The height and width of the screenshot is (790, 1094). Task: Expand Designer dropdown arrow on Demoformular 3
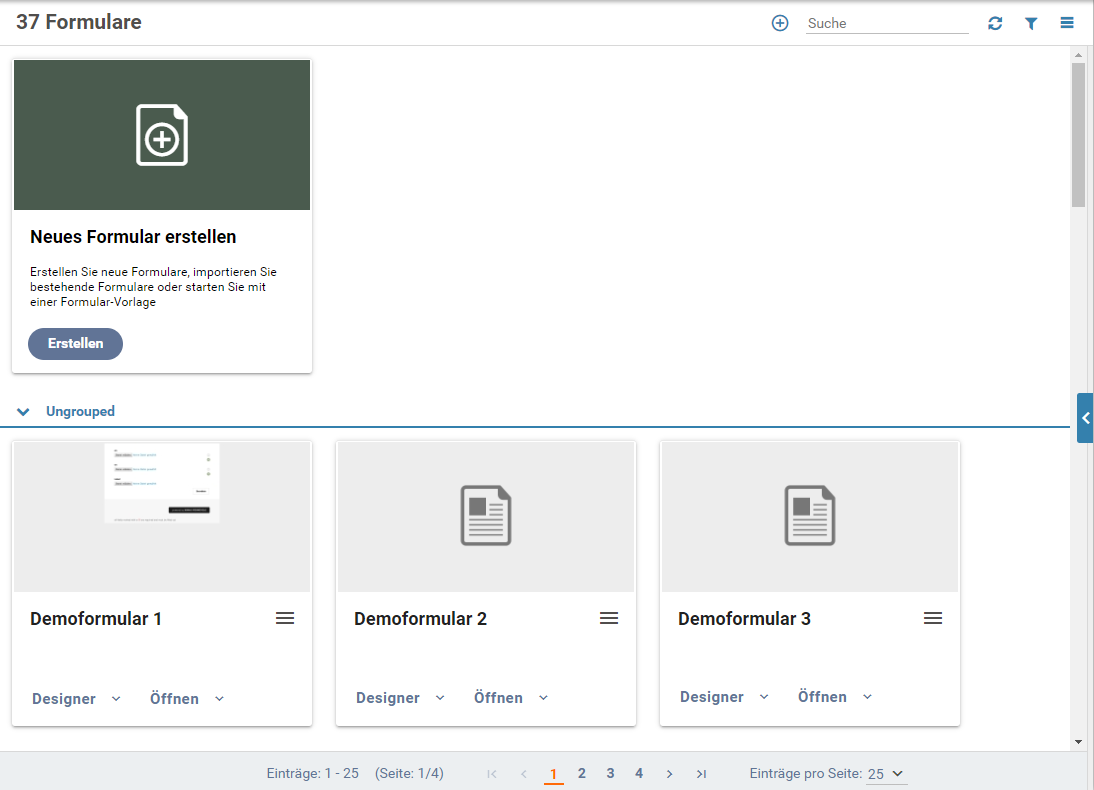coord(764,697)
